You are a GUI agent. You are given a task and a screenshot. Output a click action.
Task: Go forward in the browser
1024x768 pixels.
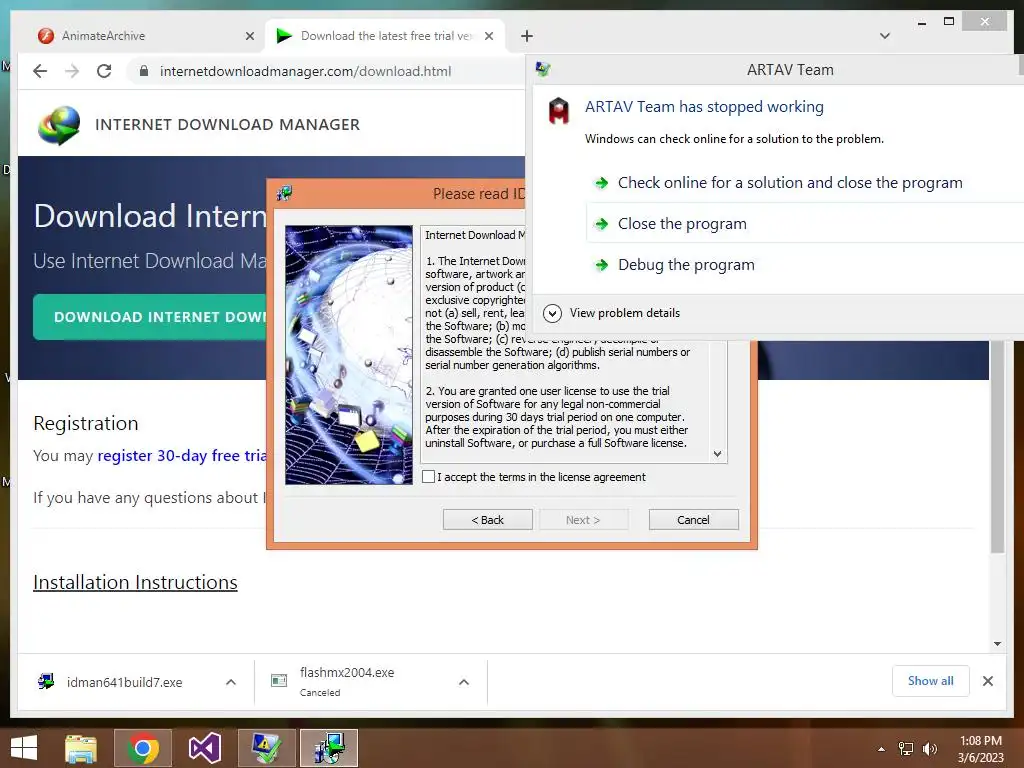point(72,71)
